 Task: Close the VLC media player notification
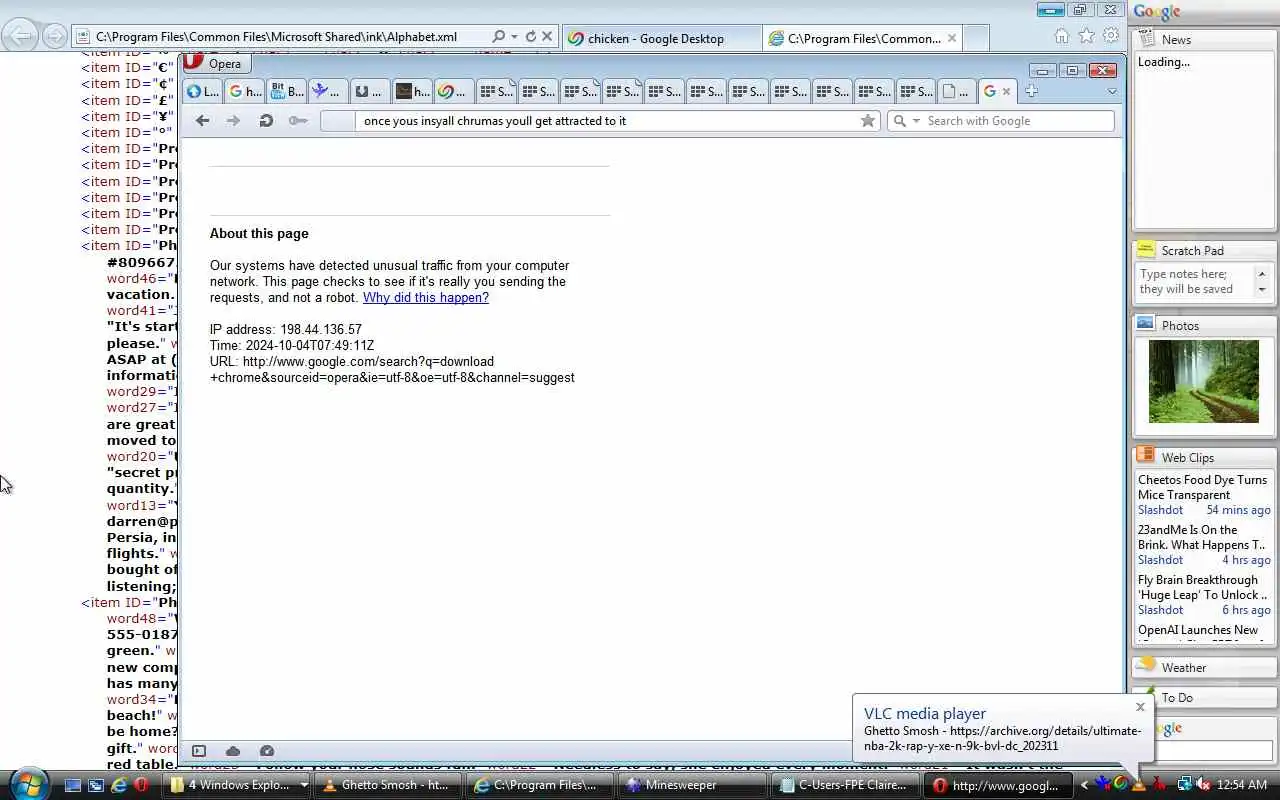click(x=1140, y=707)
